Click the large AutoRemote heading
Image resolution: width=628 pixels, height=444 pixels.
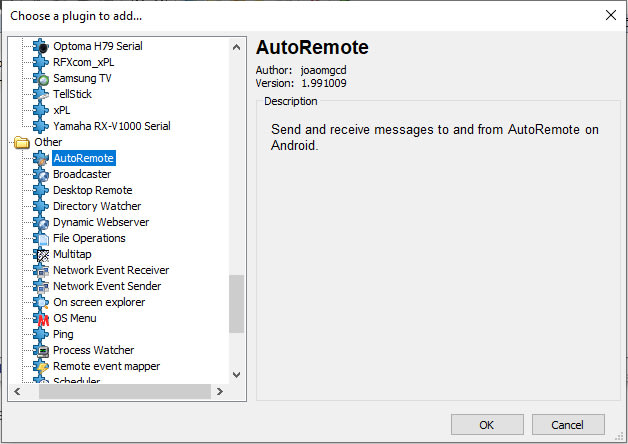[312, 47]
